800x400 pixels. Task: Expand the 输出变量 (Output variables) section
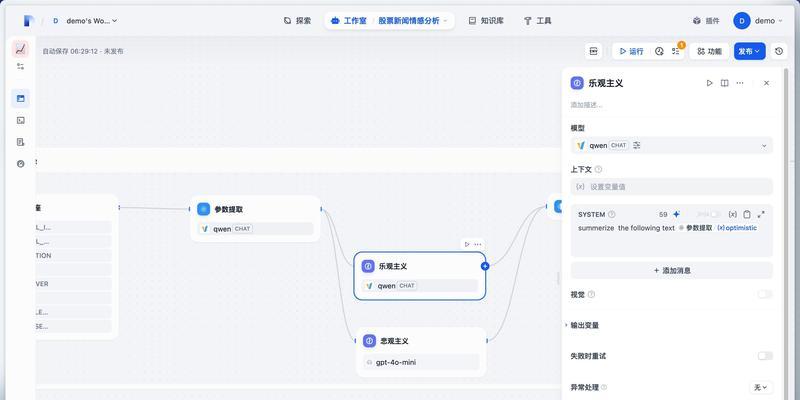pos(583,325)
